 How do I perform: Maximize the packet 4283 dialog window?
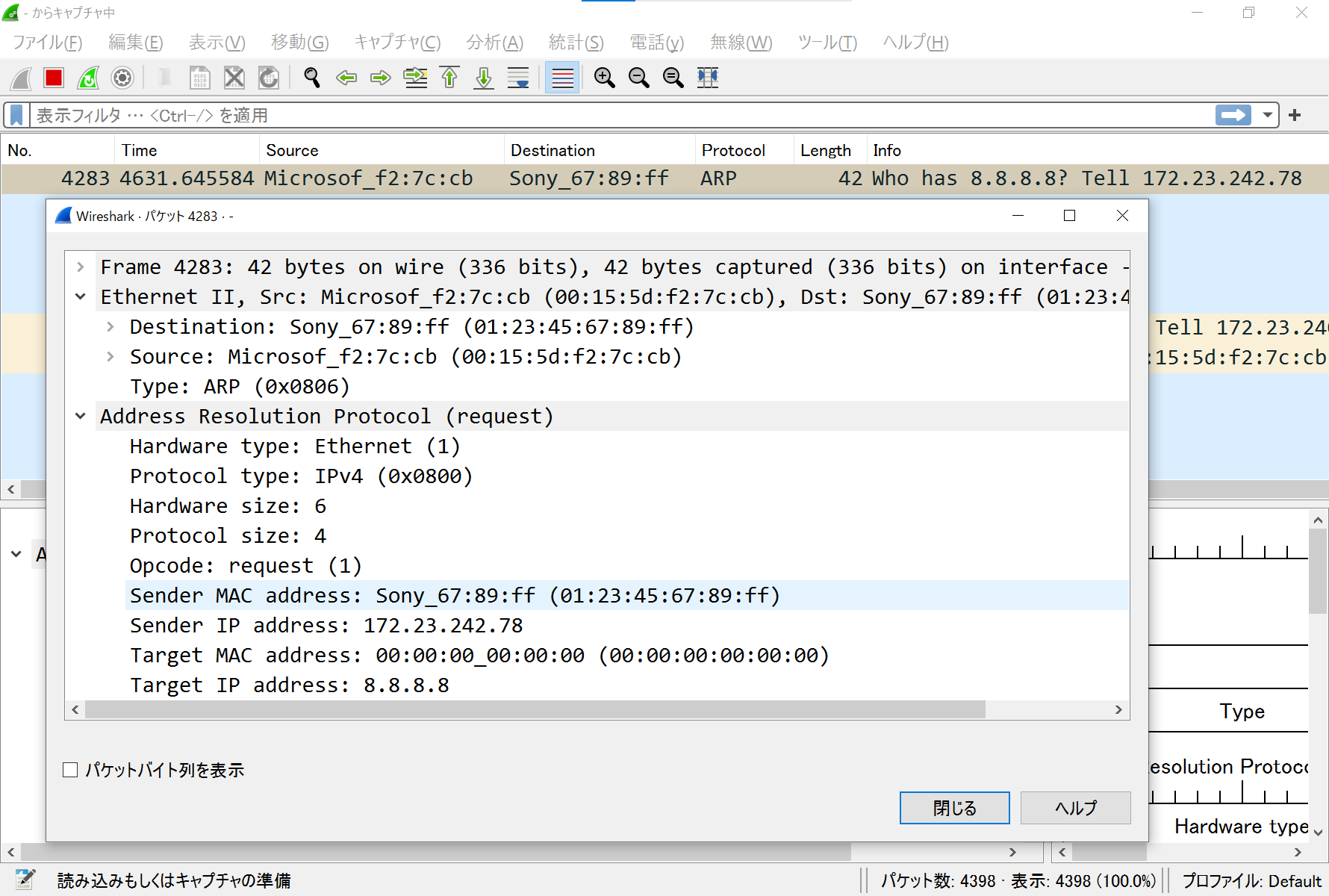click(x=1069, y=216)
